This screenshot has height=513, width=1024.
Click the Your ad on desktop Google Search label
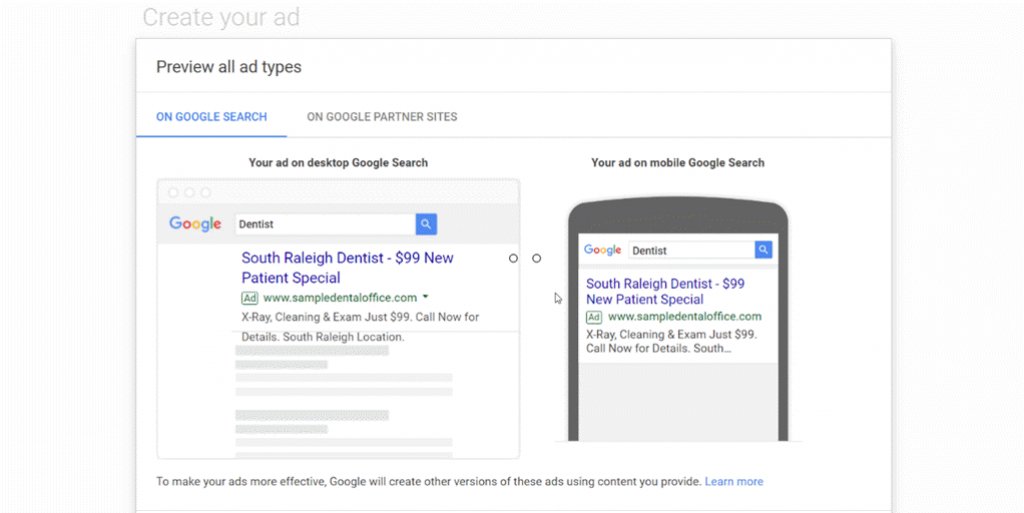click(x=338, y=163)
